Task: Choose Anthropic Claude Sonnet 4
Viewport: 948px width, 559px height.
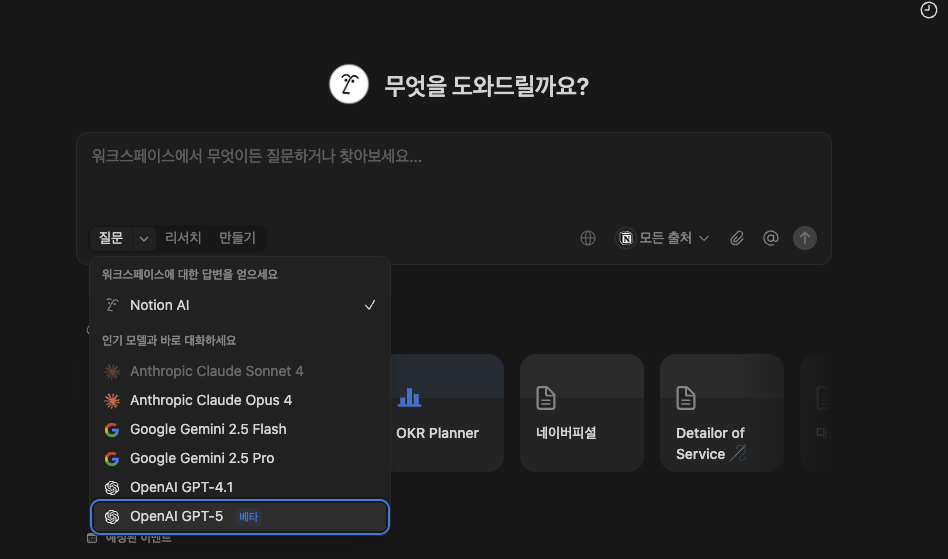Action: click(x=240, y=371)
